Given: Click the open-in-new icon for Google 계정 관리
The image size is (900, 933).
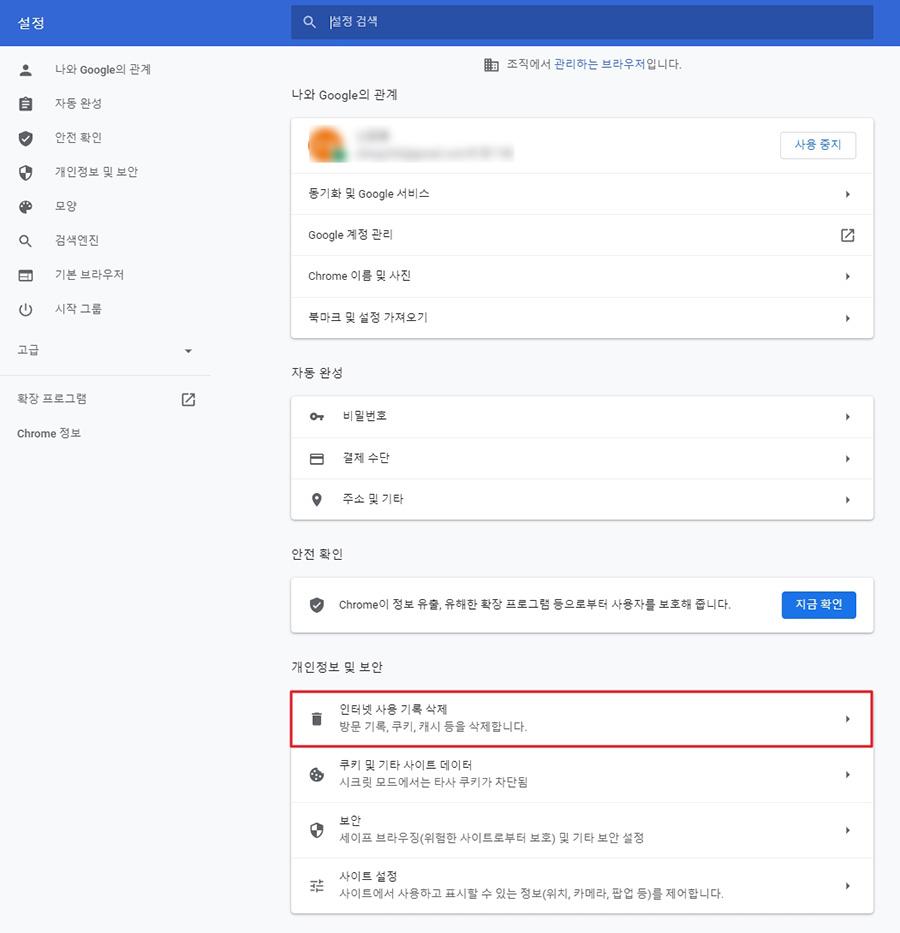Looking at the screenshot, I should [848, 235].
